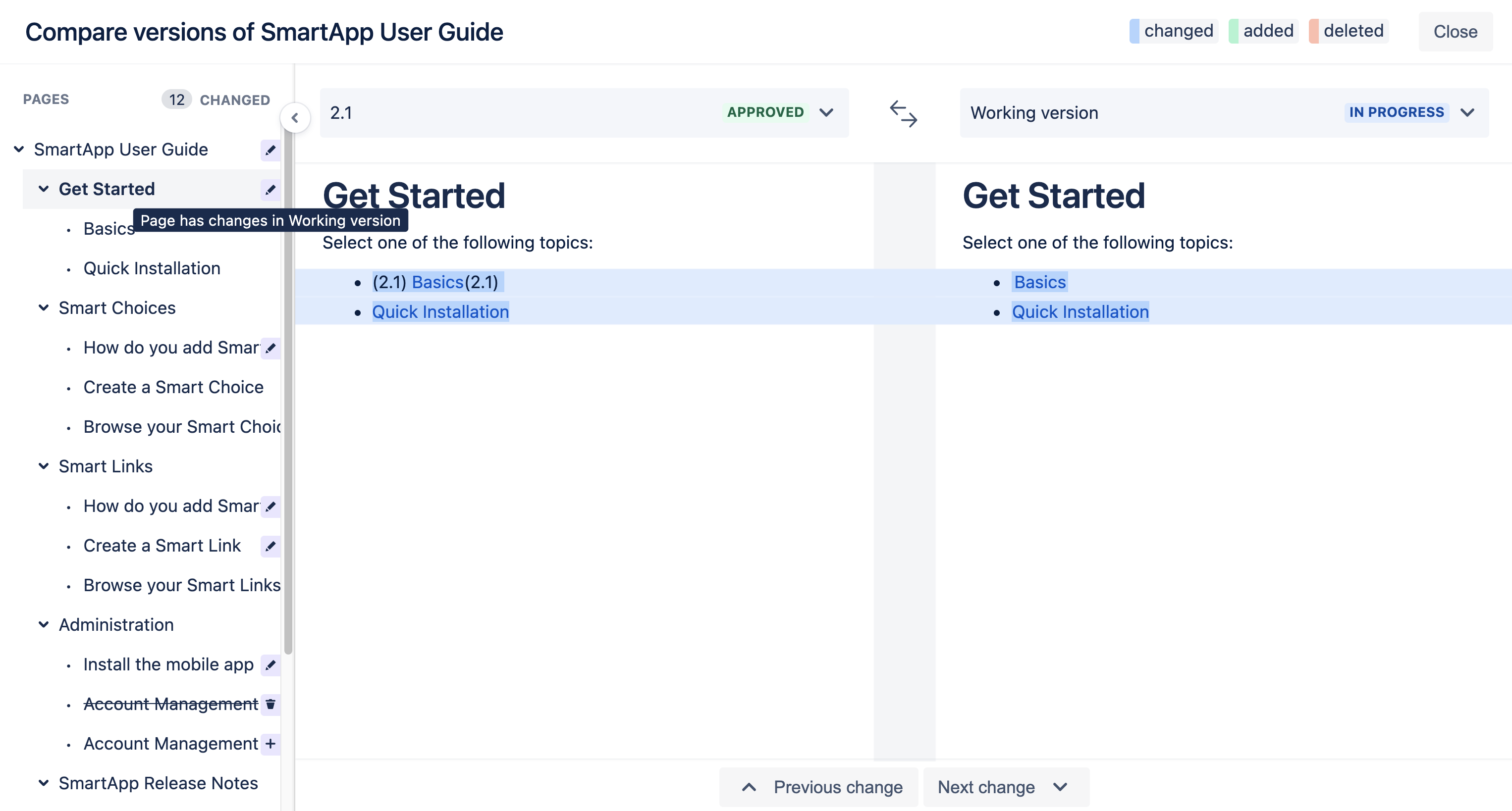The width and height of the screenshot is (1512, 811).
Task: Toggle the 12 CHANGED pages filter
Action: (216, 100)
